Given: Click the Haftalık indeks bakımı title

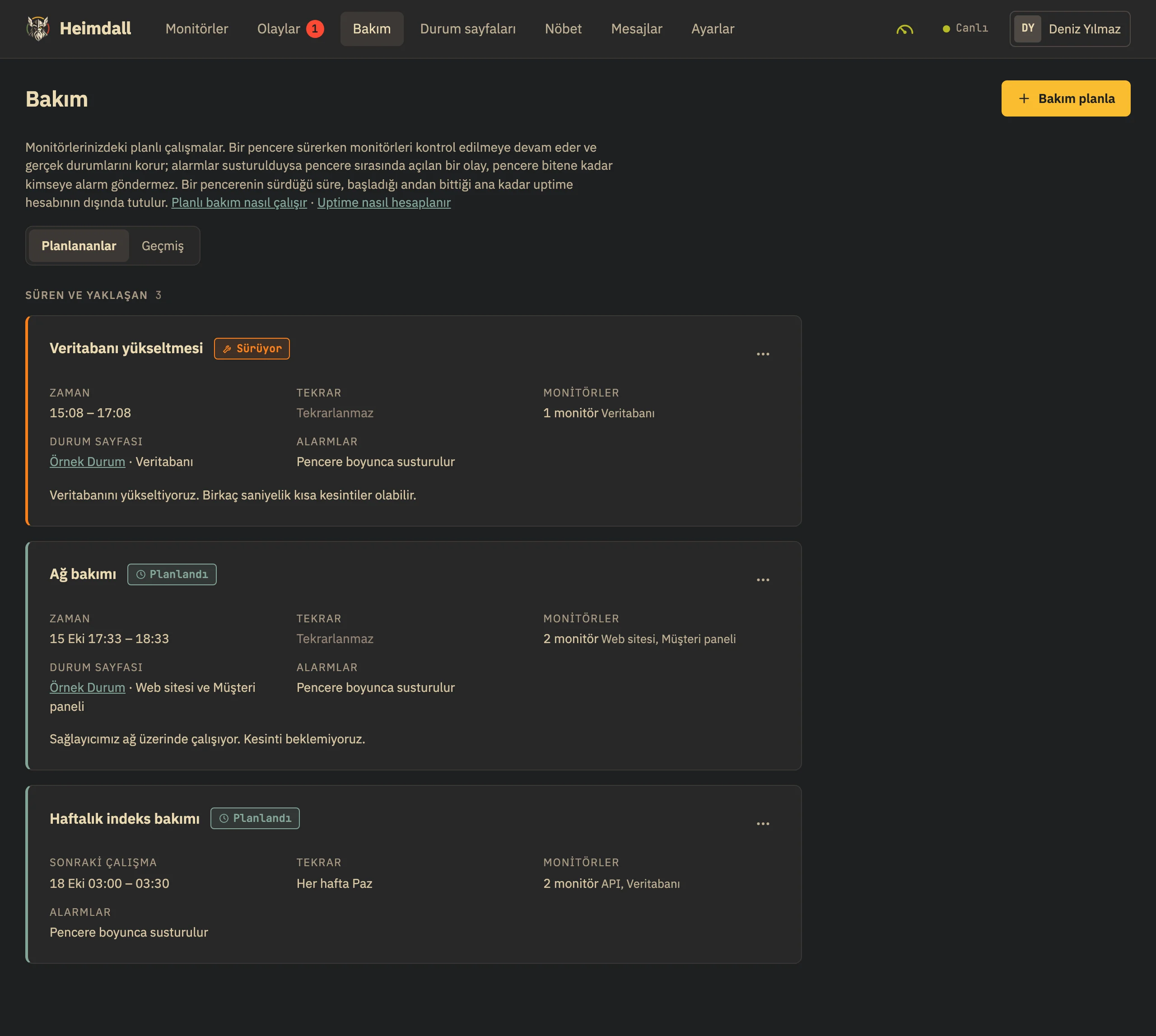Looking at the screenshot, I should [125, 819].
